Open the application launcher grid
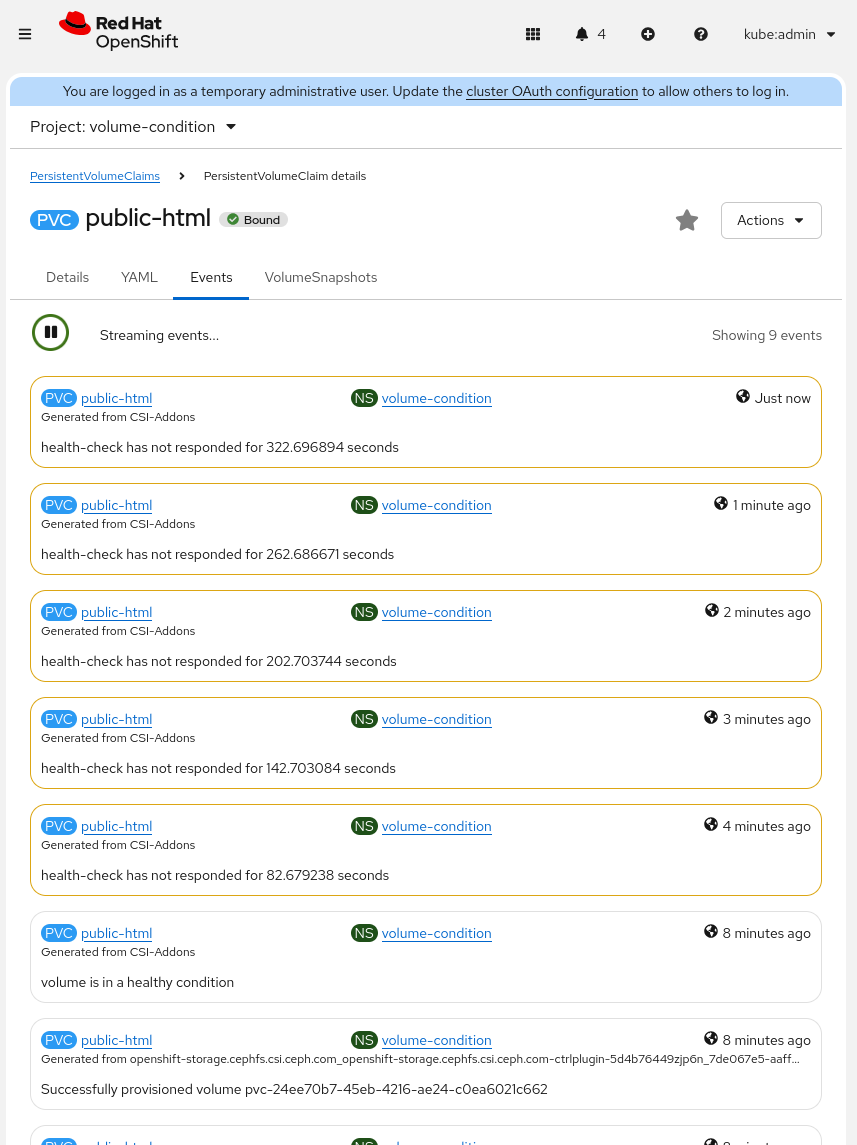The height and width of the screenshot is (1145, 857). tap(533, 34)
